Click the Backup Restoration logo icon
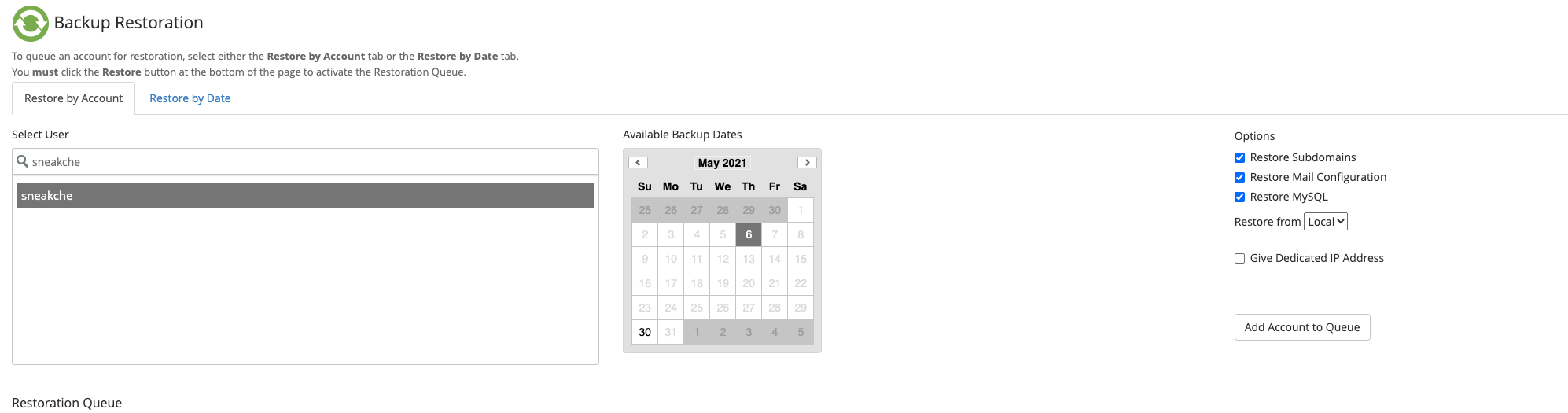Image resolution: width=1568 pixels, height=413 pixels. 31,23
